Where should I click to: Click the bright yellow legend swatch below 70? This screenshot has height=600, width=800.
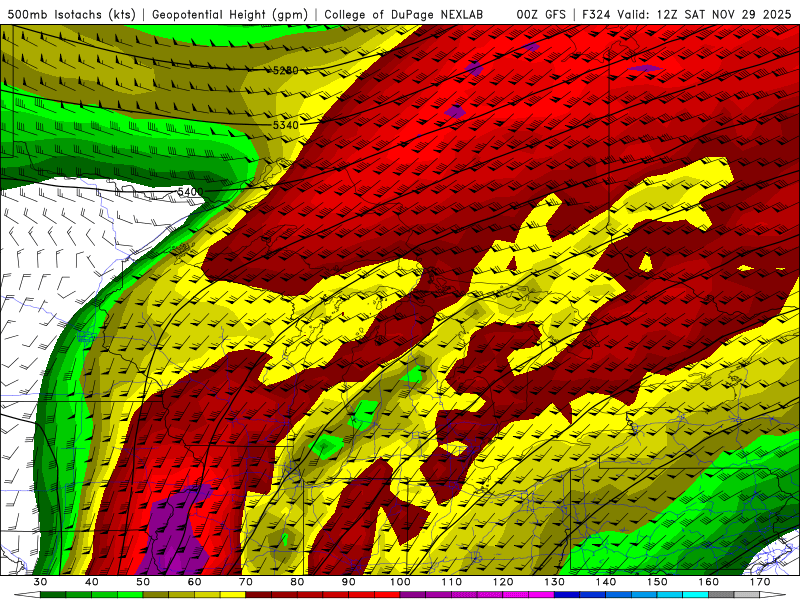click(x=233, y=595)
